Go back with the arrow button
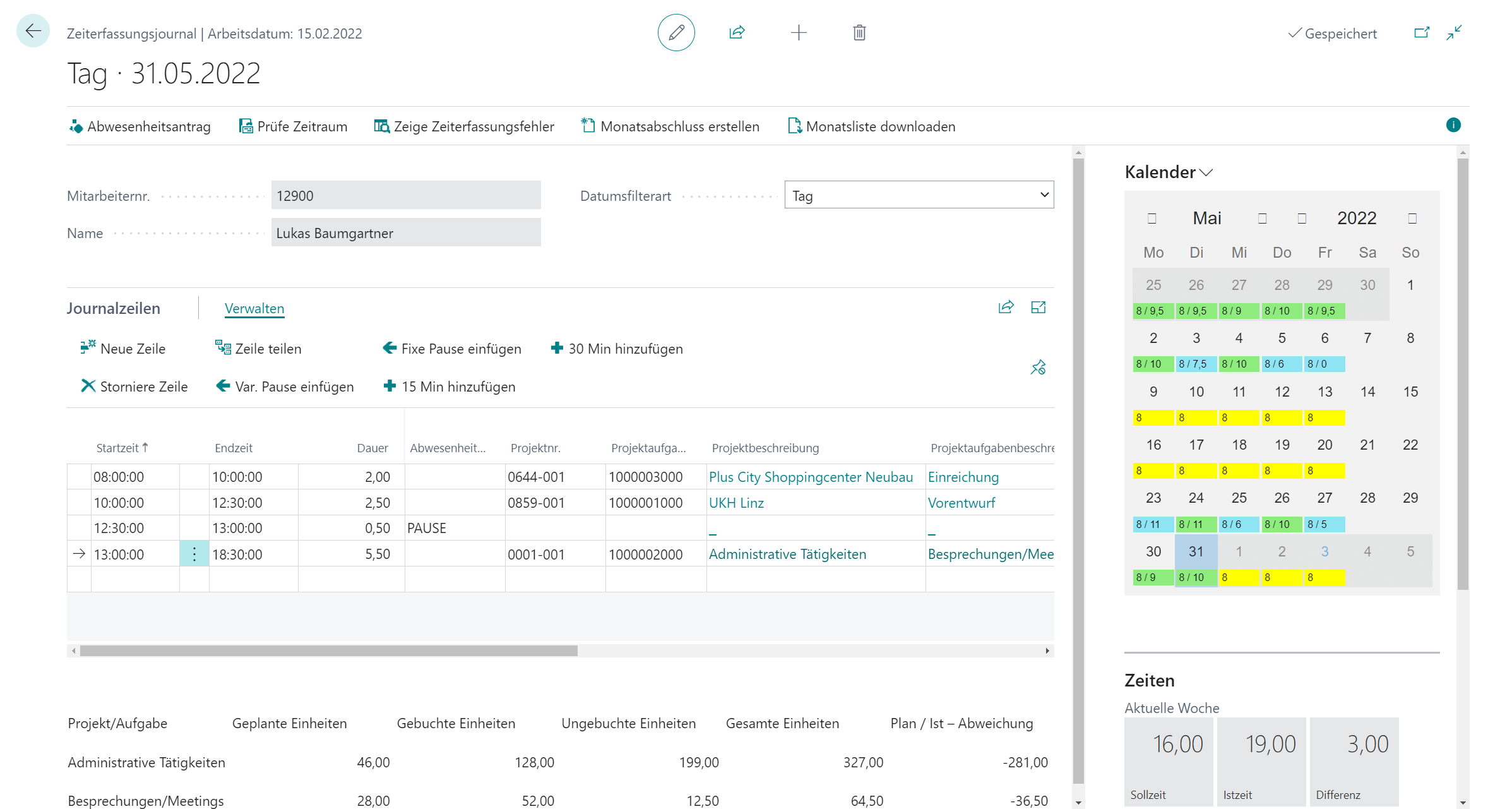 [33, 31]
